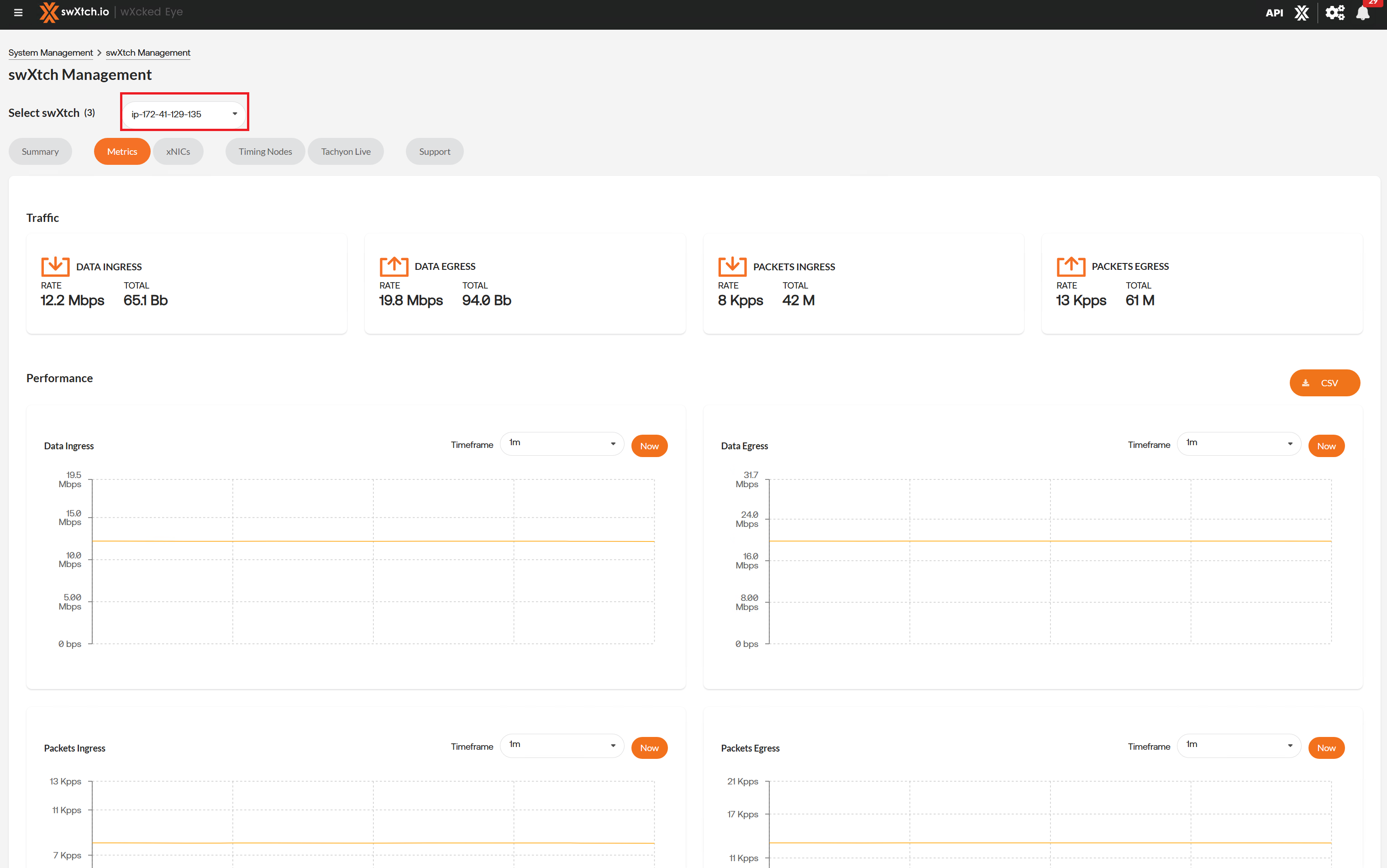The width and height of the screenshot is (1387, 868).
Task: Open the Tachyon Live tab
Action: [346, 152]
